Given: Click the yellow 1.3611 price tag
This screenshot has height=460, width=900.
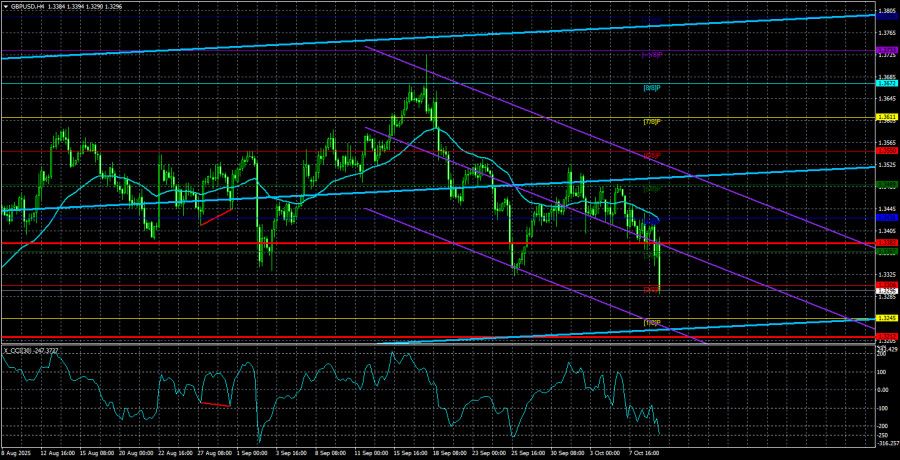Looking at the screenshot, I should point(885,118).
